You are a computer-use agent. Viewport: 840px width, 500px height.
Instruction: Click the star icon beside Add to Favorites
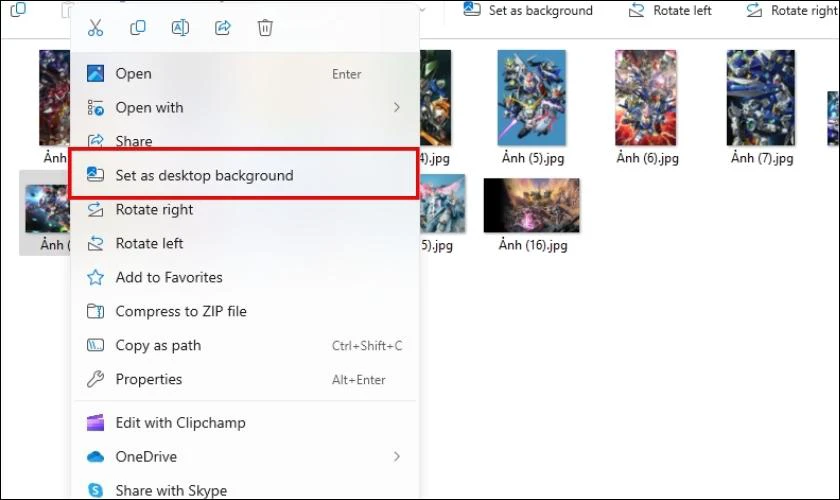[x=95, y=277]
